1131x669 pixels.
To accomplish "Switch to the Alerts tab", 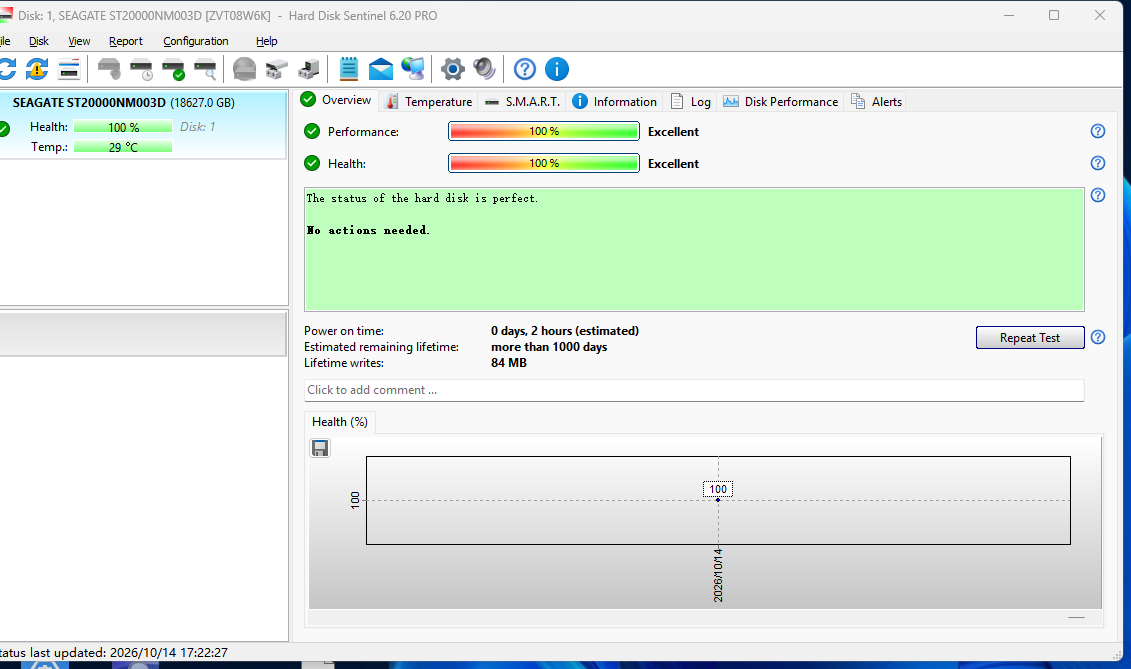I will coord(876,102).
